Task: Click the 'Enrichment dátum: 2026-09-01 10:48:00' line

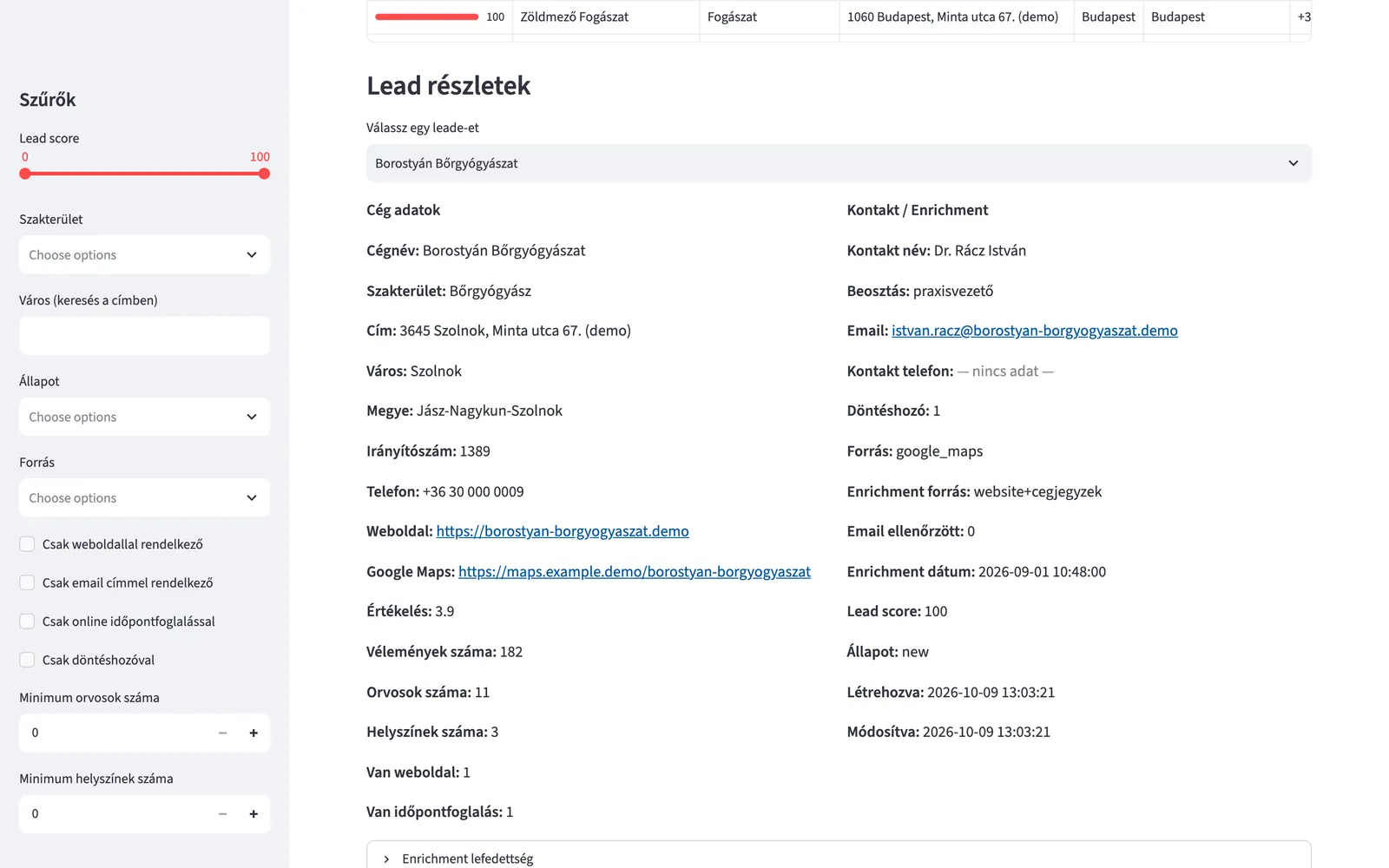Action: coord(977,572)
